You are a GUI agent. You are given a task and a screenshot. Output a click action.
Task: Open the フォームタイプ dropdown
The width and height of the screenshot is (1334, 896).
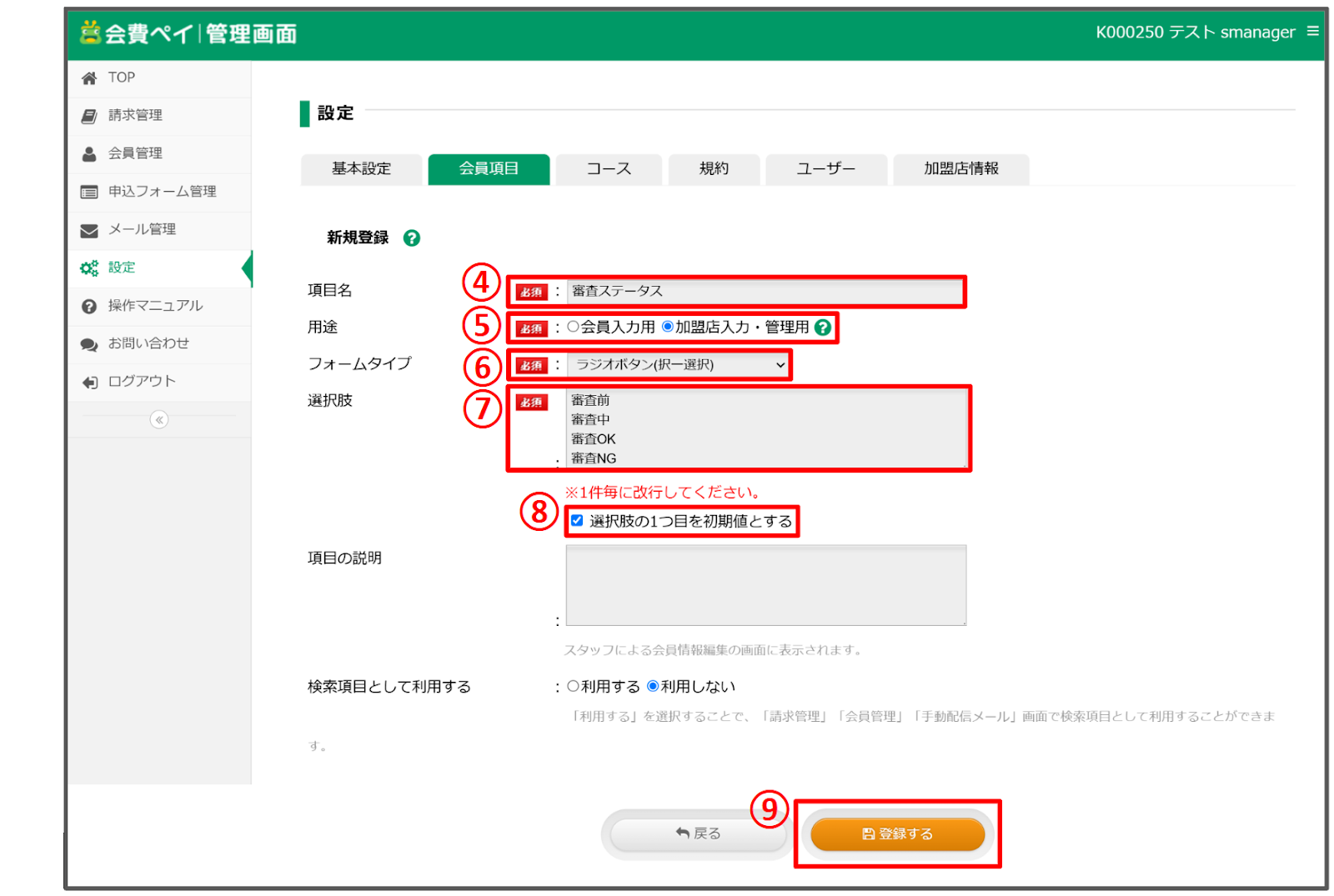pos(679,365)
